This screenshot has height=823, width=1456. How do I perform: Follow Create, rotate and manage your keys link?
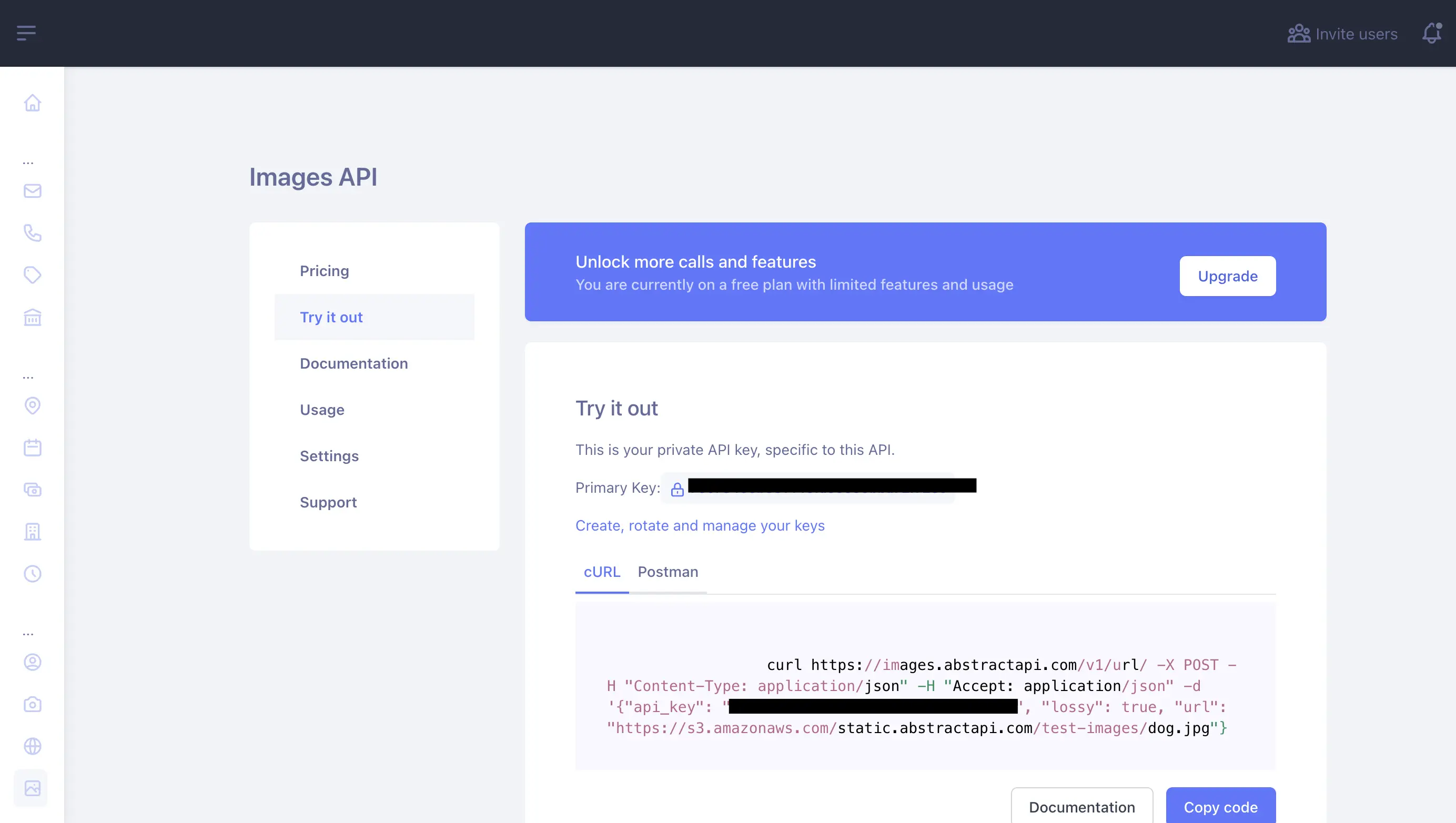click(700, 526)
